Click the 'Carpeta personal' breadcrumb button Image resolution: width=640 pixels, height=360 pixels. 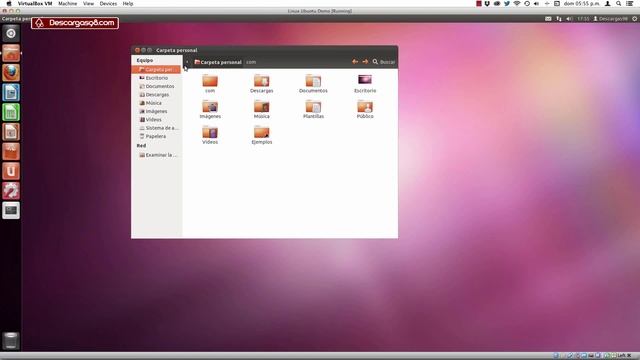tap(218, 62)
